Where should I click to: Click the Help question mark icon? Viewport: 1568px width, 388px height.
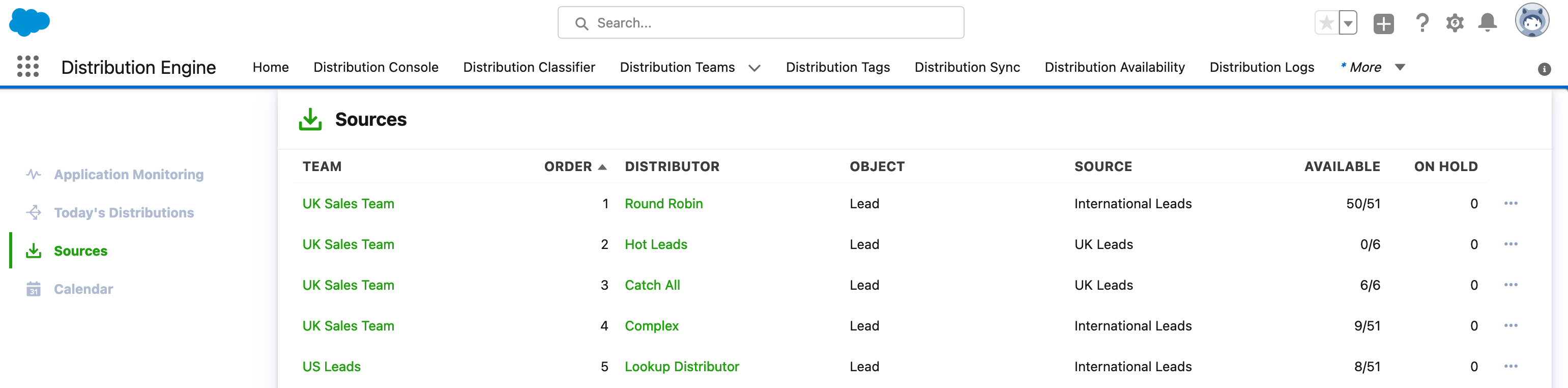tap(1422, 23)
